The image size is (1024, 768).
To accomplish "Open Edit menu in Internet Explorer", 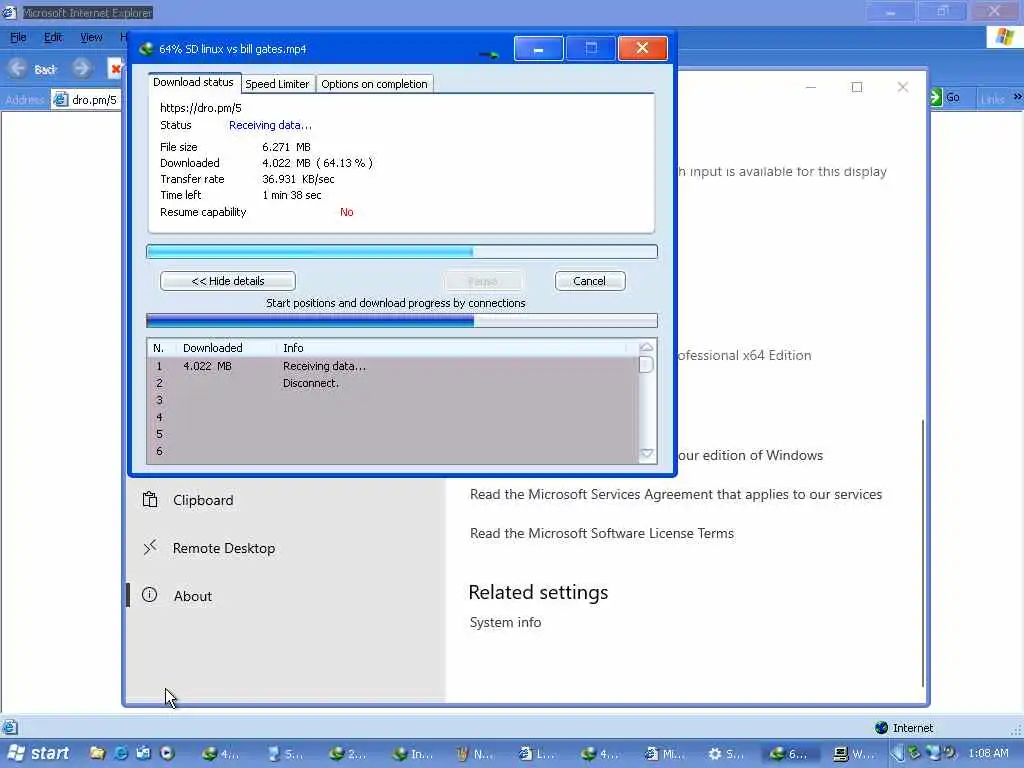I will [53, 37].
